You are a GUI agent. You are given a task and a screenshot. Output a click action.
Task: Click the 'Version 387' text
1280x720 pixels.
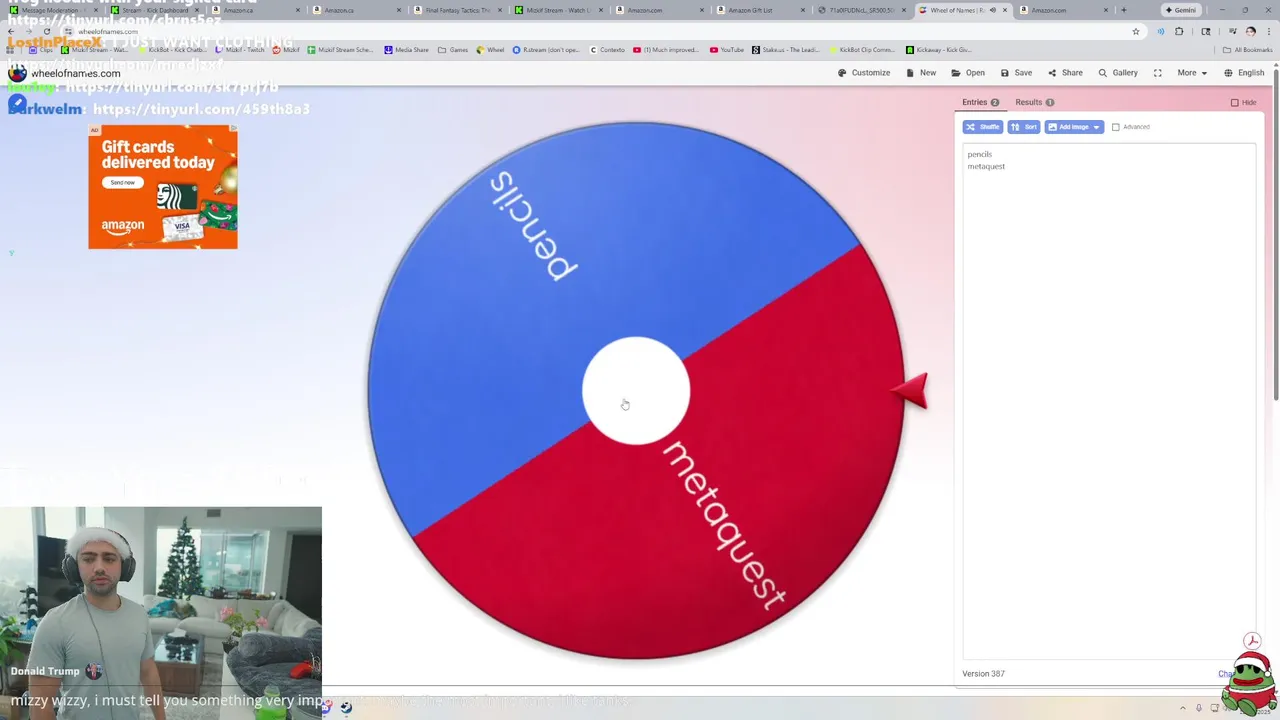coord(983,674)
